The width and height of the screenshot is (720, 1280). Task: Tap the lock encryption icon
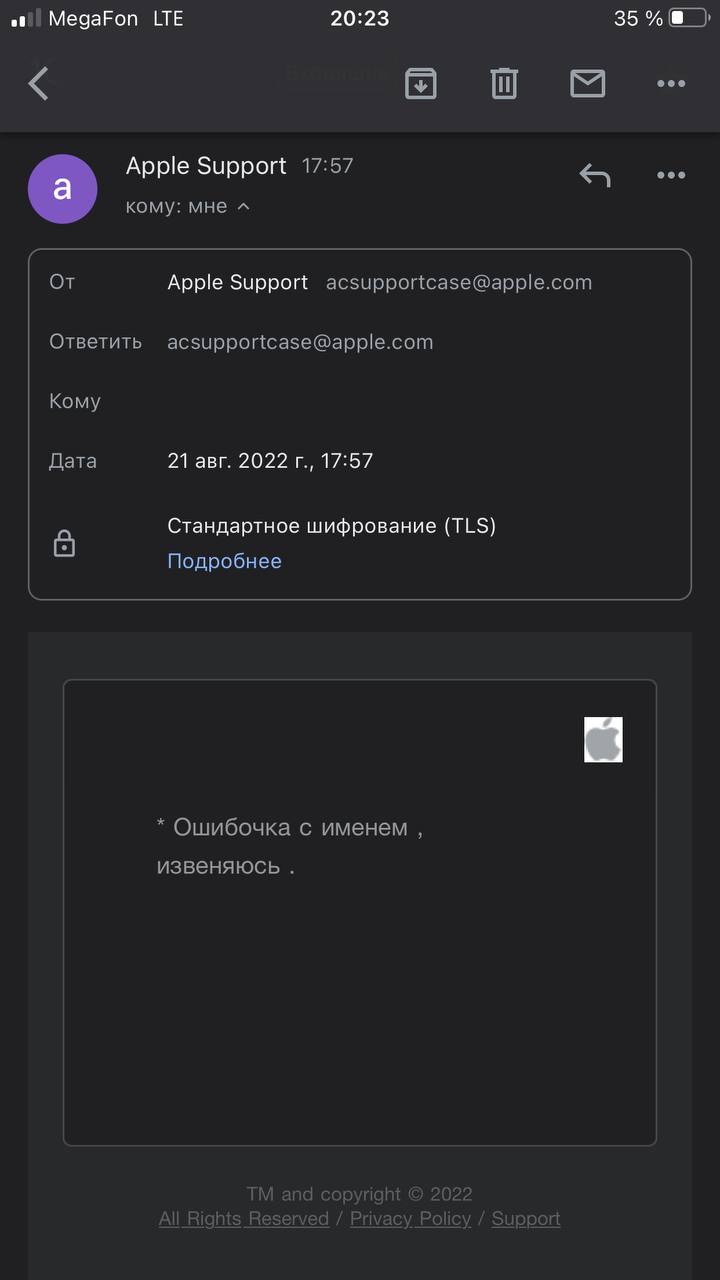pos(64,544)
